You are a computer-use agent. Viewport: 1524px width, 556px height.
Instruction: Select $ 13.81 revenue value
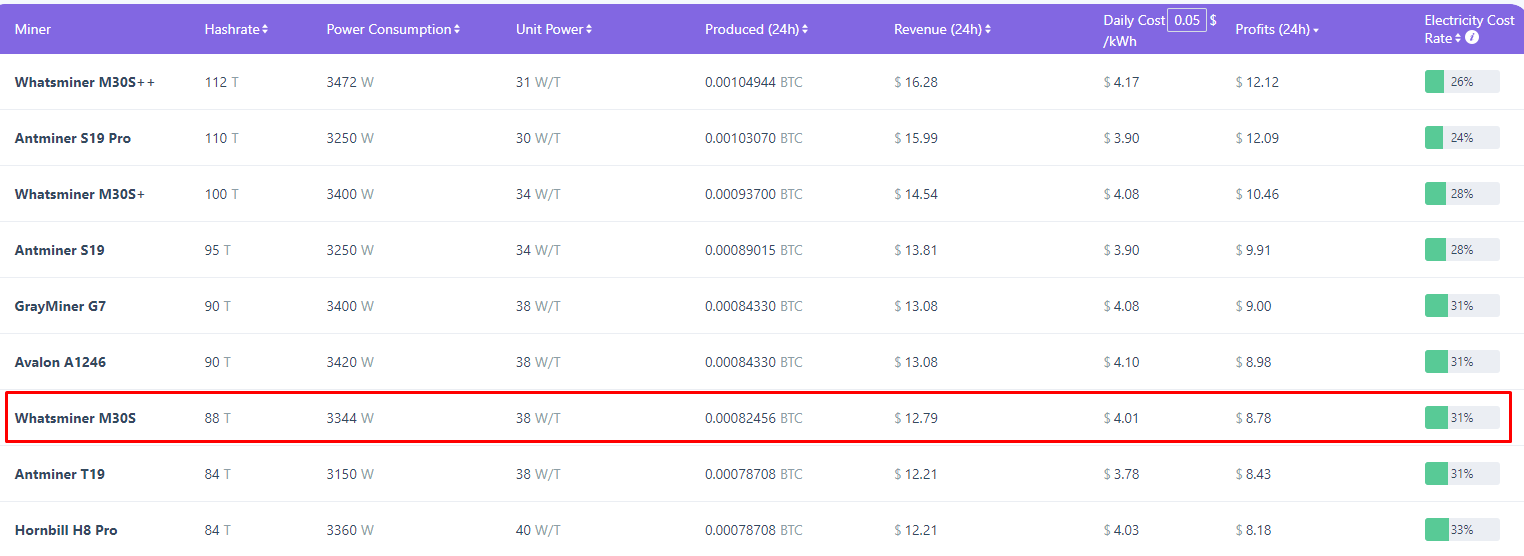916,250
